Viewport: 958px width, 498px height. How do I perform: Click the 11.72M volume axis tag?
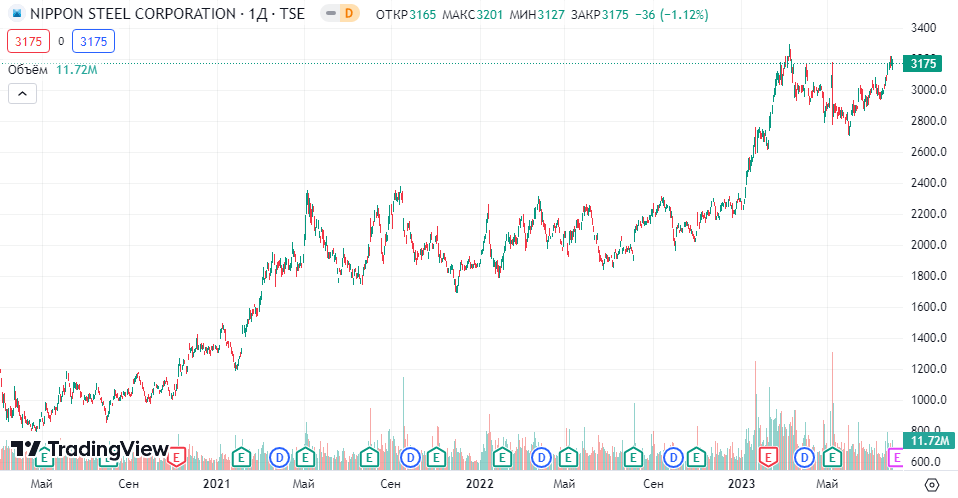tap(929, 441)
